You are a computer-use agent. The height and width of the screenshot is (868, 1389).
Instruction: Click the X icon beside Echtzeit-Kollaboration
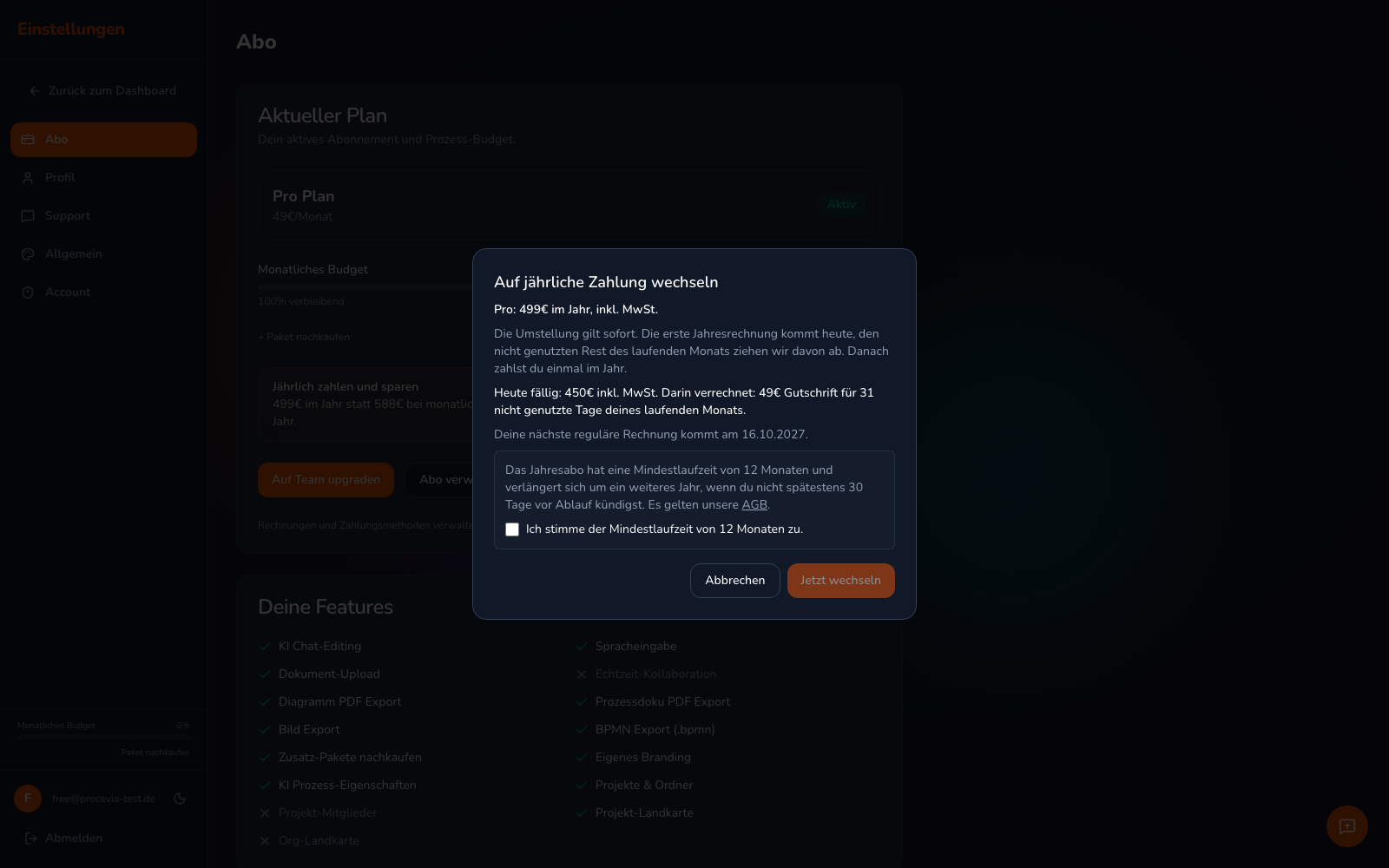point(582,674)
